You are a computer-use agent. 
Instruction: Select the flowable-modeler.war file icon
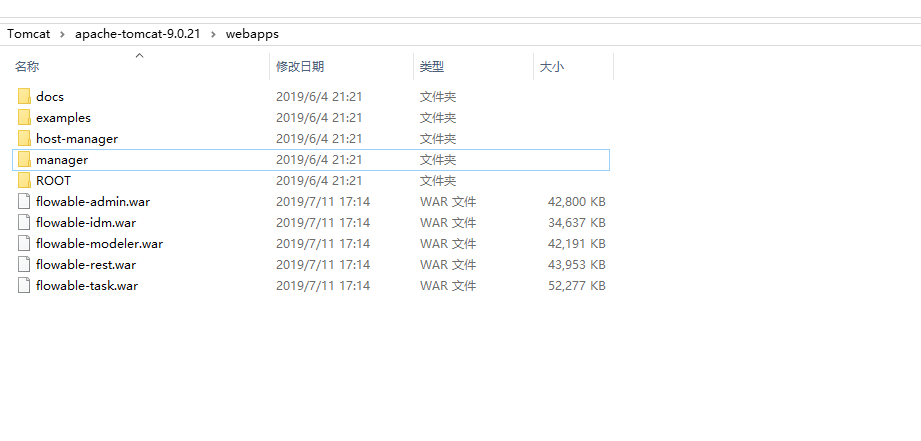24,244
